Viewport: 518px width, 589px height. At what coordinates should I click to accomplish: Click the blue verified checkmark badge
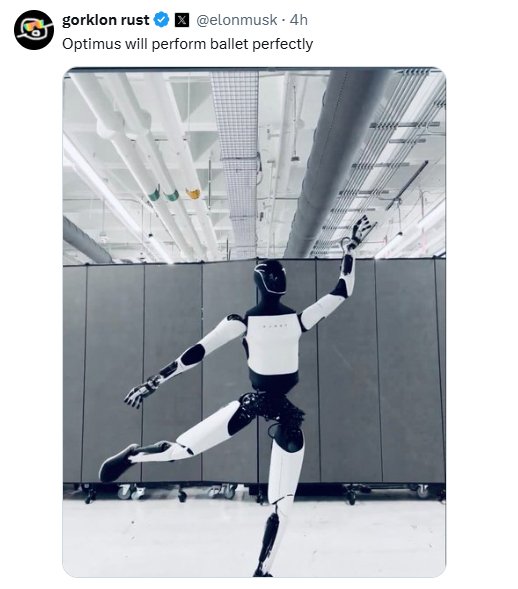pyautogui.click(x=162, y=20)
